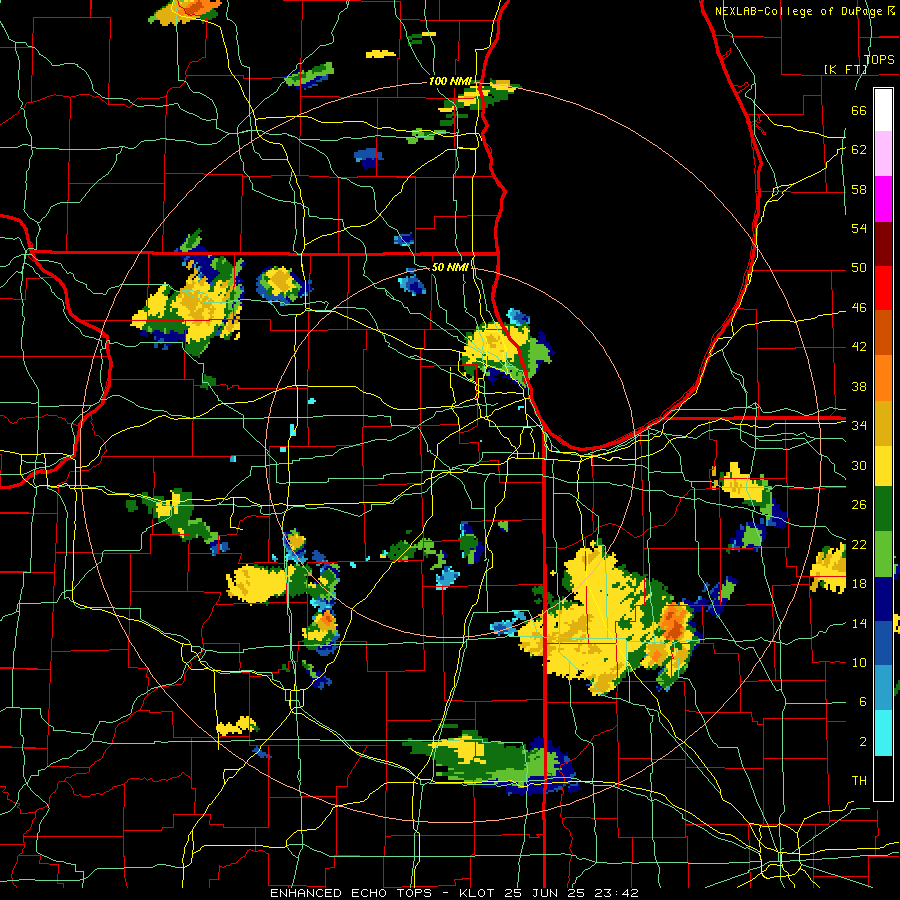Click the "26" legend value
Screen dimensions: 900x900
[859, 505]
